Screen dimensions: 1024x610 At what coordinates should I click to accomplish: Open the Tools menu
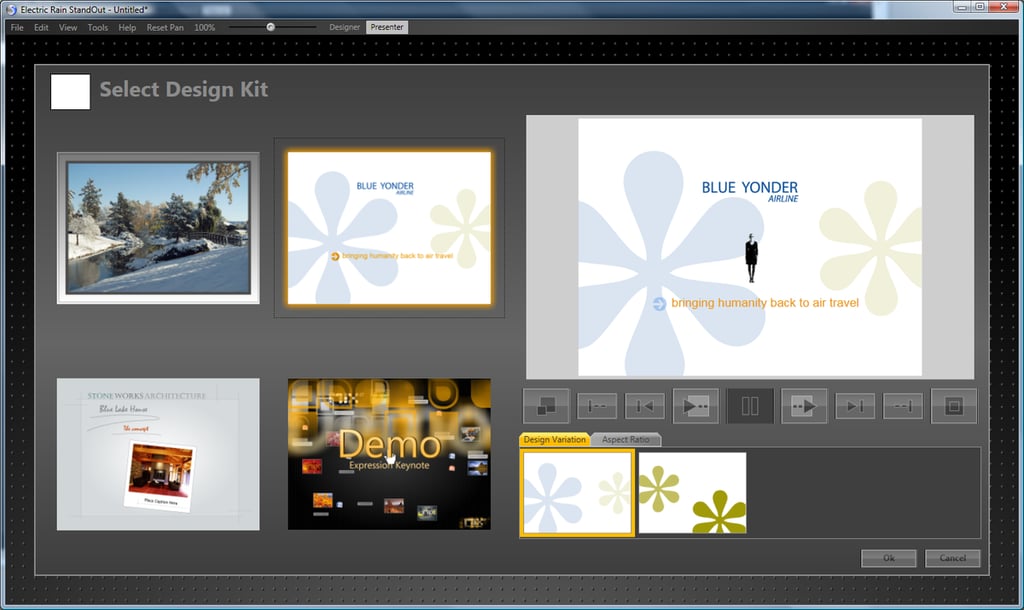click(x=97, y=27)
